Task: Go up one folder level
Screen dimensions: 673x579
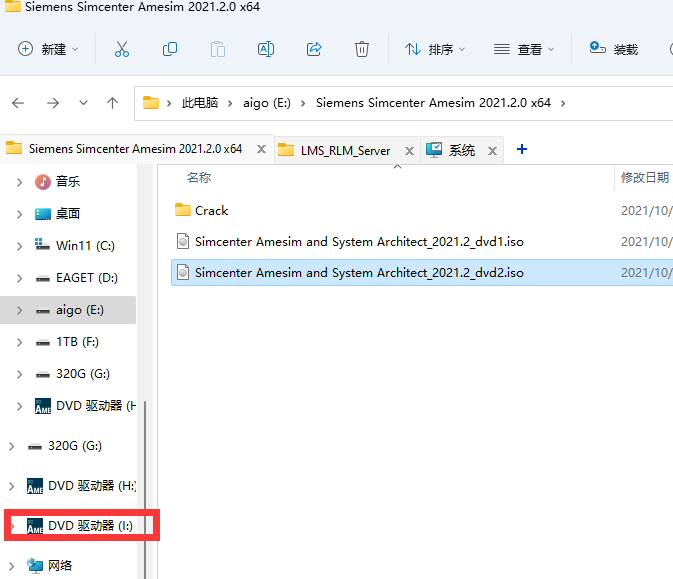Action: [x=112, y=103]
